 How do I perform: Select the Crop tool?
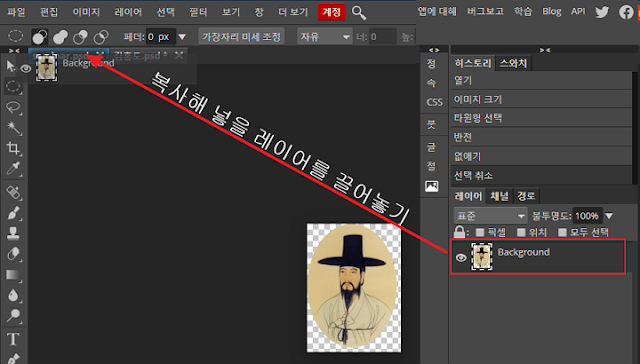[13, 148]
